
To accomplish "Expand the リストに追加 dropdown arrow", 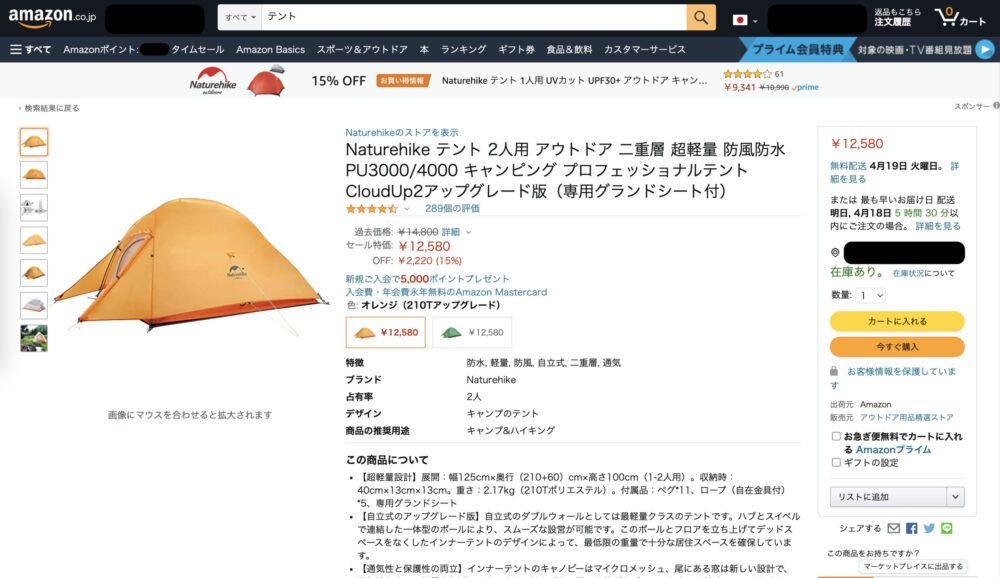I will (955, 496).
